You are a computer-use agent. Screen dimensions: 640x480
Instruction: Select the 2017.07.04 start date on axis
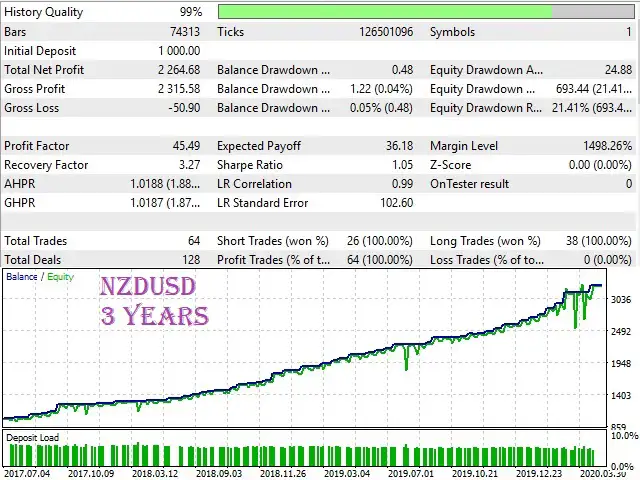click(x=28, y=472)
